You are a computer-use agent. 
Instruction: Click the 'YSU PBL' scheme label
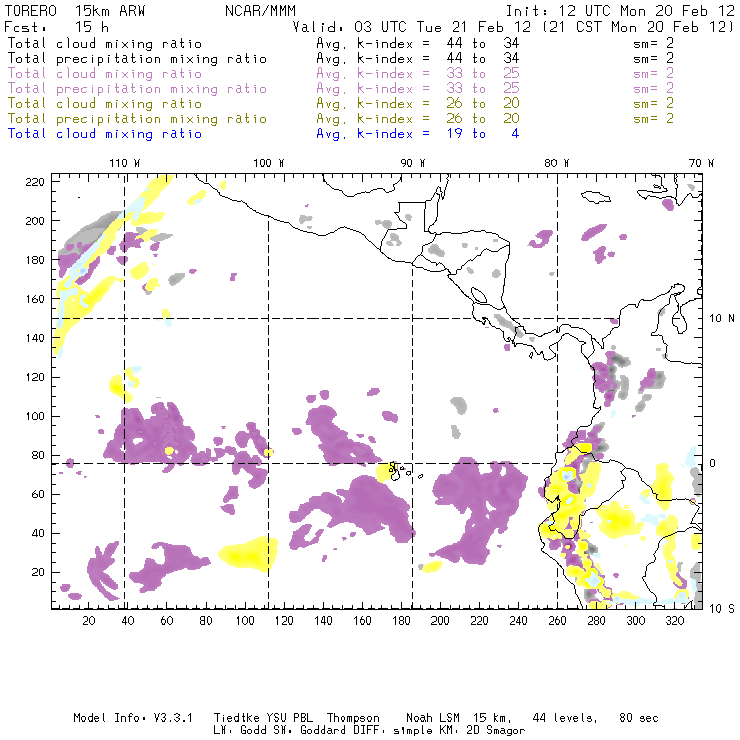pos(289,718)
